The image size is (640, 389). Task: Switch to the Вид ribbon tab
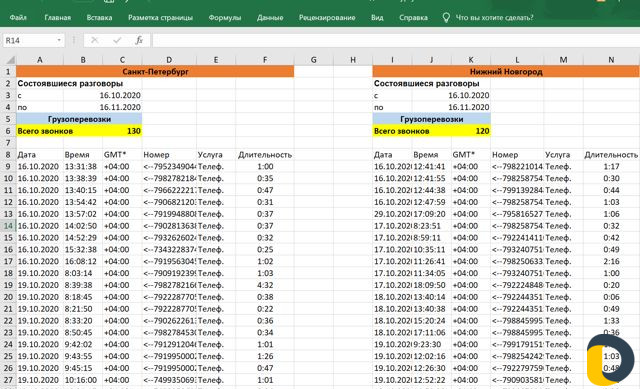pyautogui.click(x=377, y=18)
